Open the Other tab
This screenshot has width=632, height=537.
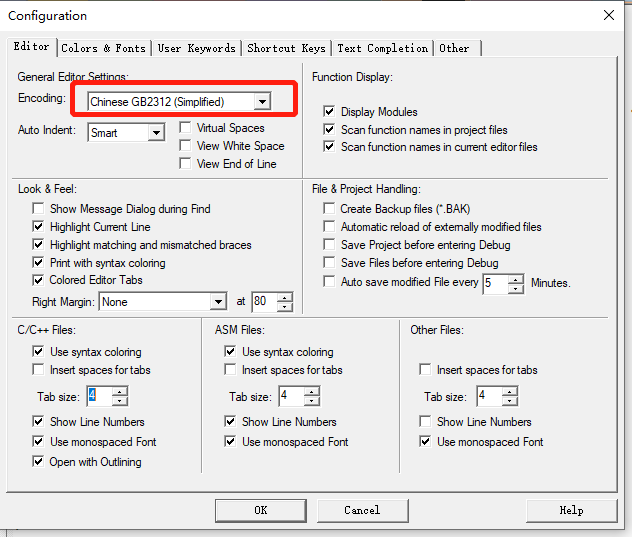click(457, 48)
